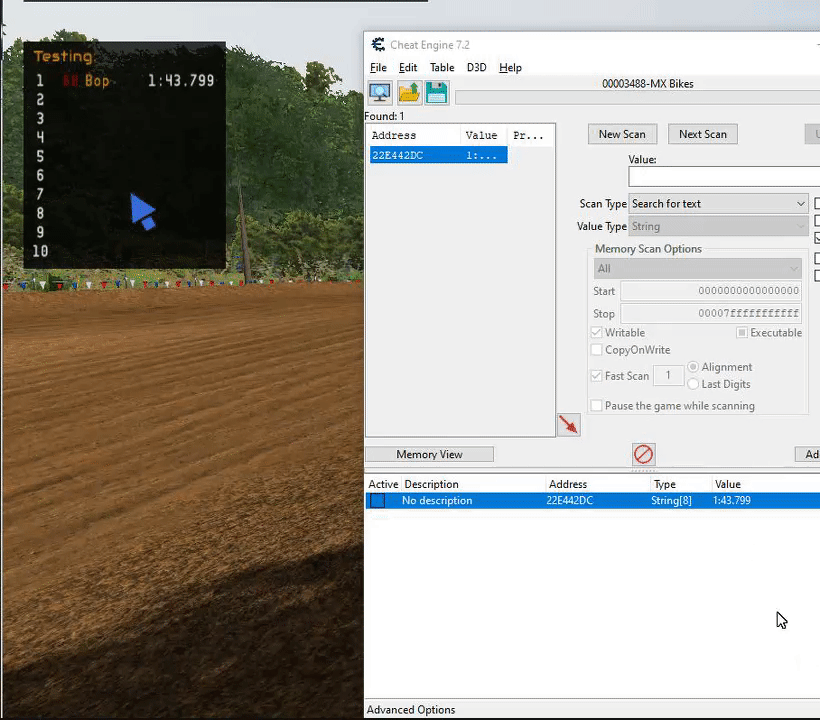820x720 pixels.
Task: Click the Fast Scan alignment value box
Action: (x=668, y=375)
